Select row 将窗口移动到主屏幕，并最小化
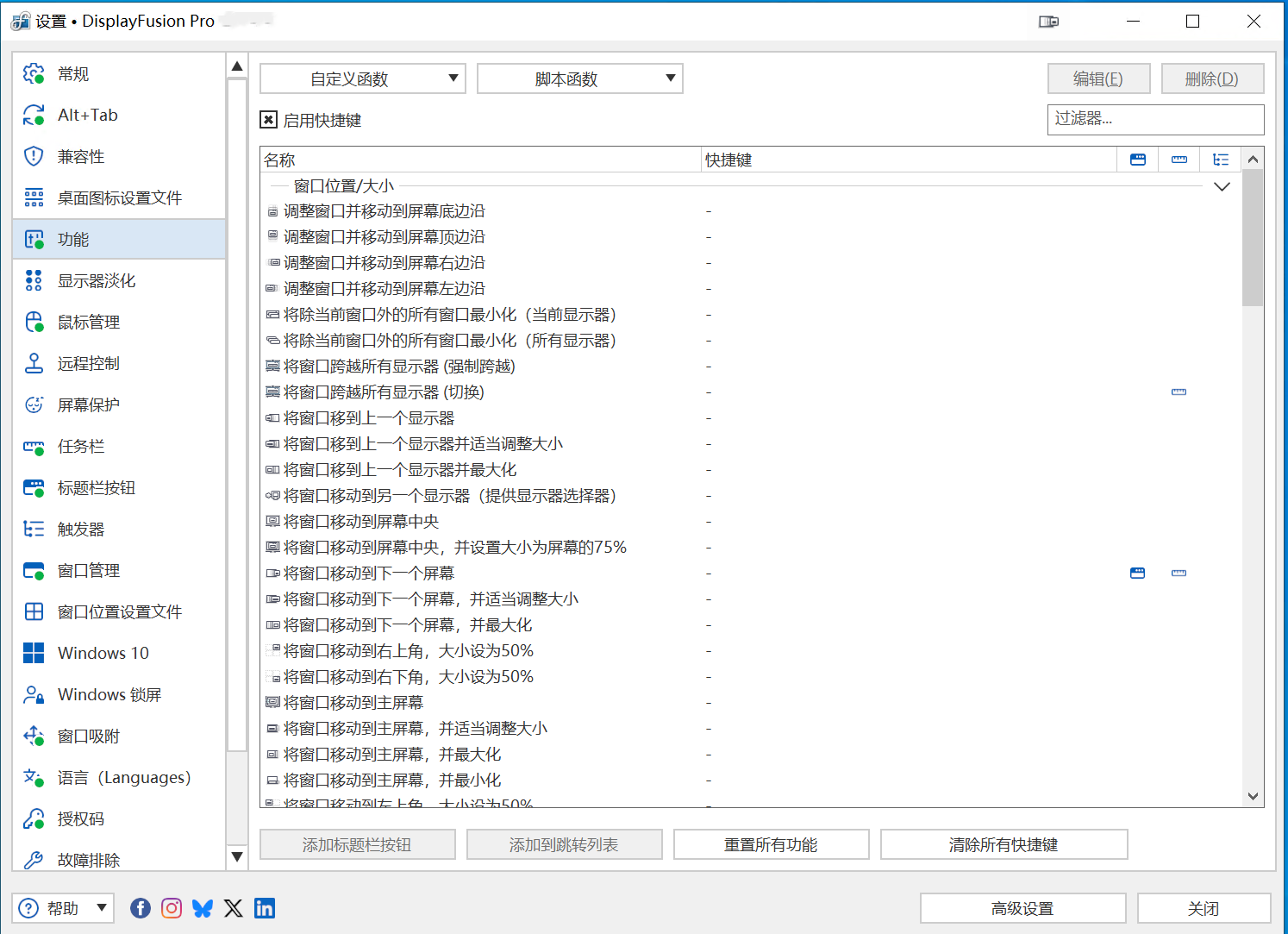The image size is (1288, 934). coord(751,780)
